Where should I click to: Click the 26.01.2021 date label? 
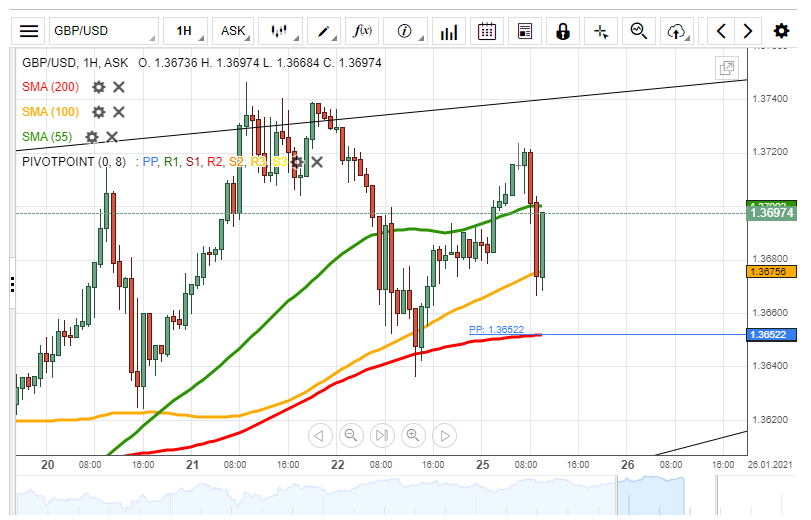coord(770,465)
